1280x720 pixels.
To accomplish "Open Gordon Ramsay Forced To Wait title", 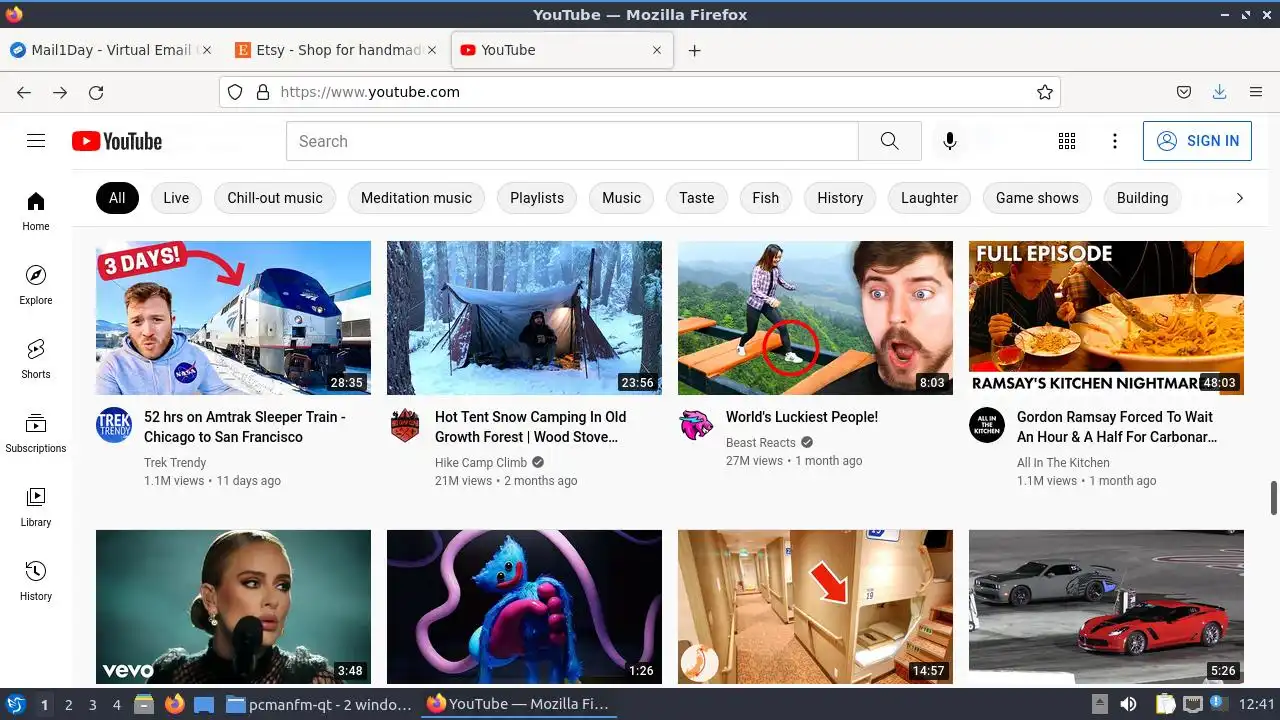I will 1117,427.
